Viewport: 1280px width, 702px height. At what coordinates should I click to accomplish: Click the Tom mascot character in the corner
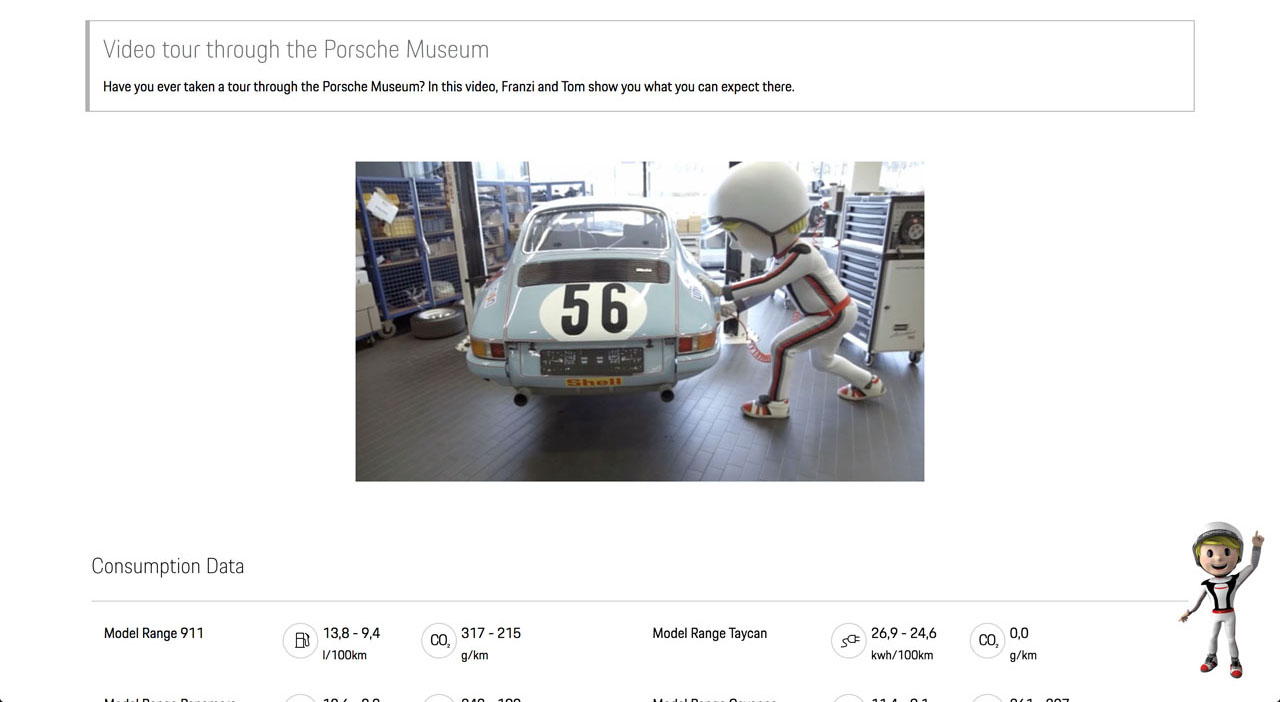[1221, 599]
